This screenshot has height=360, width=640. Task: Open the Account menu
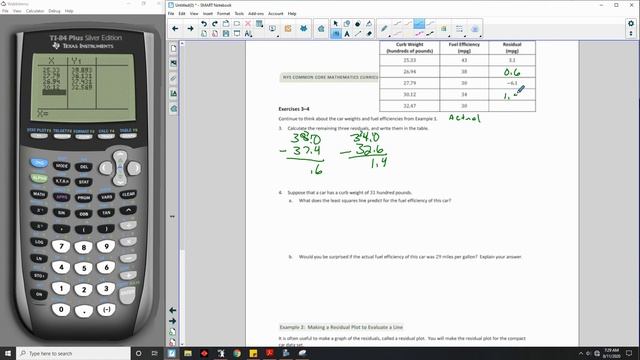click(x=276, y=13)
